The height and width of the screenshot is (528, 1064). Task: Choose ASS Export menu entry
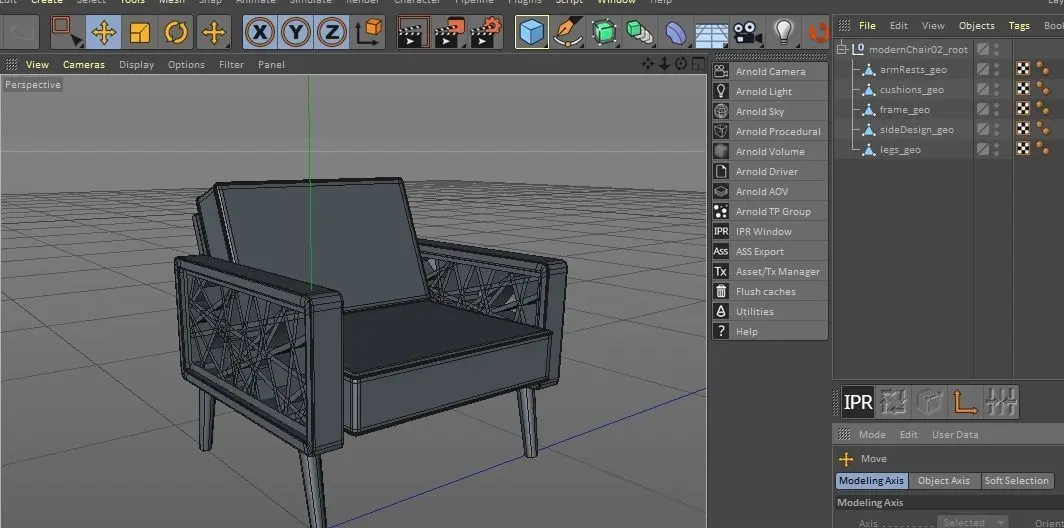tap(770, 252)
